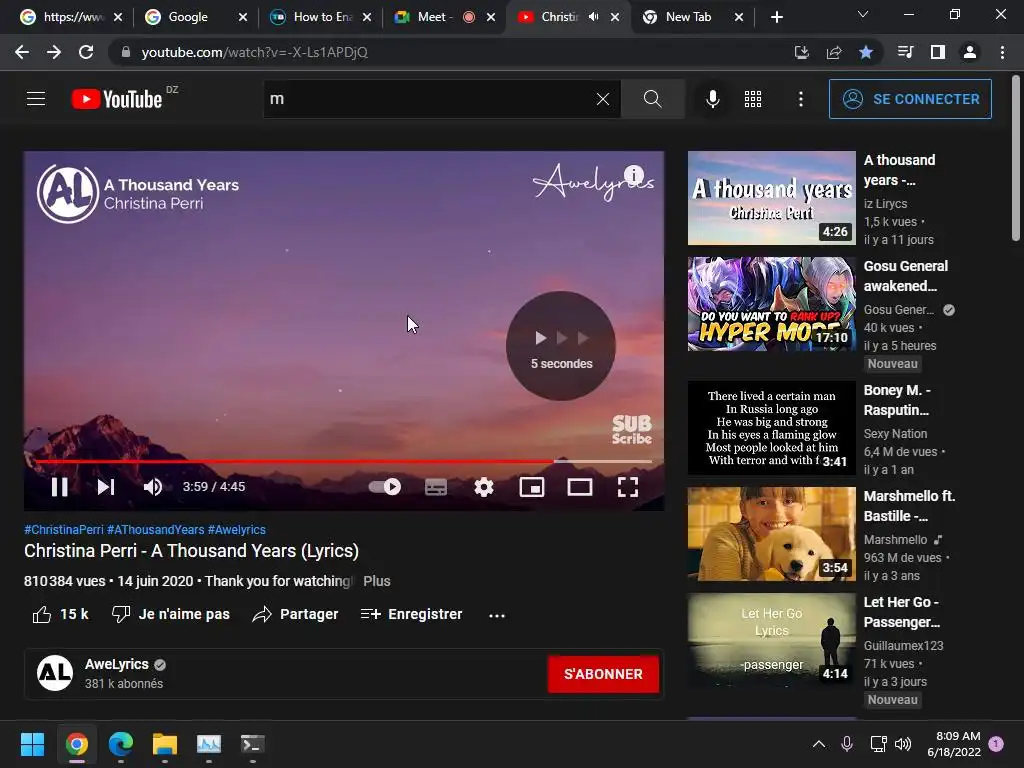Seek on the red progress bar
This screenshot has width=1024, height=768.
point(344,461)
